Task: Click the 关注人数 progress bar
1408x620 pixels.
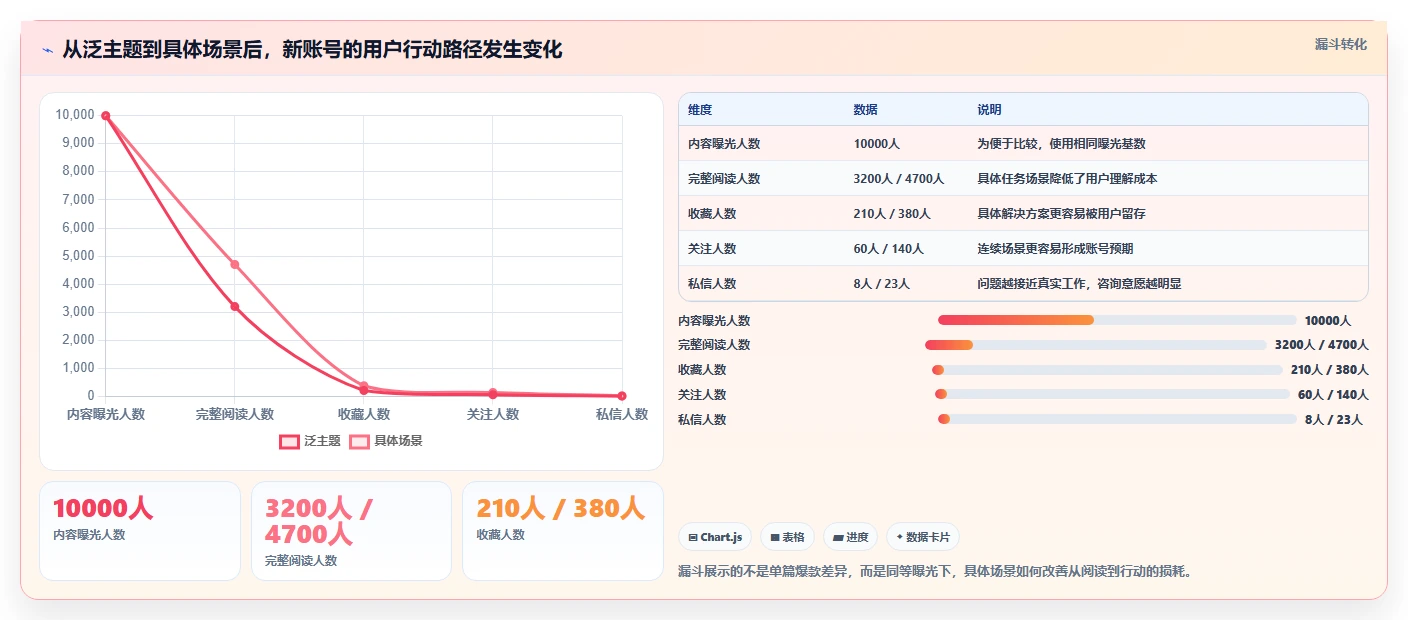Action: [x=1112, y=395]
